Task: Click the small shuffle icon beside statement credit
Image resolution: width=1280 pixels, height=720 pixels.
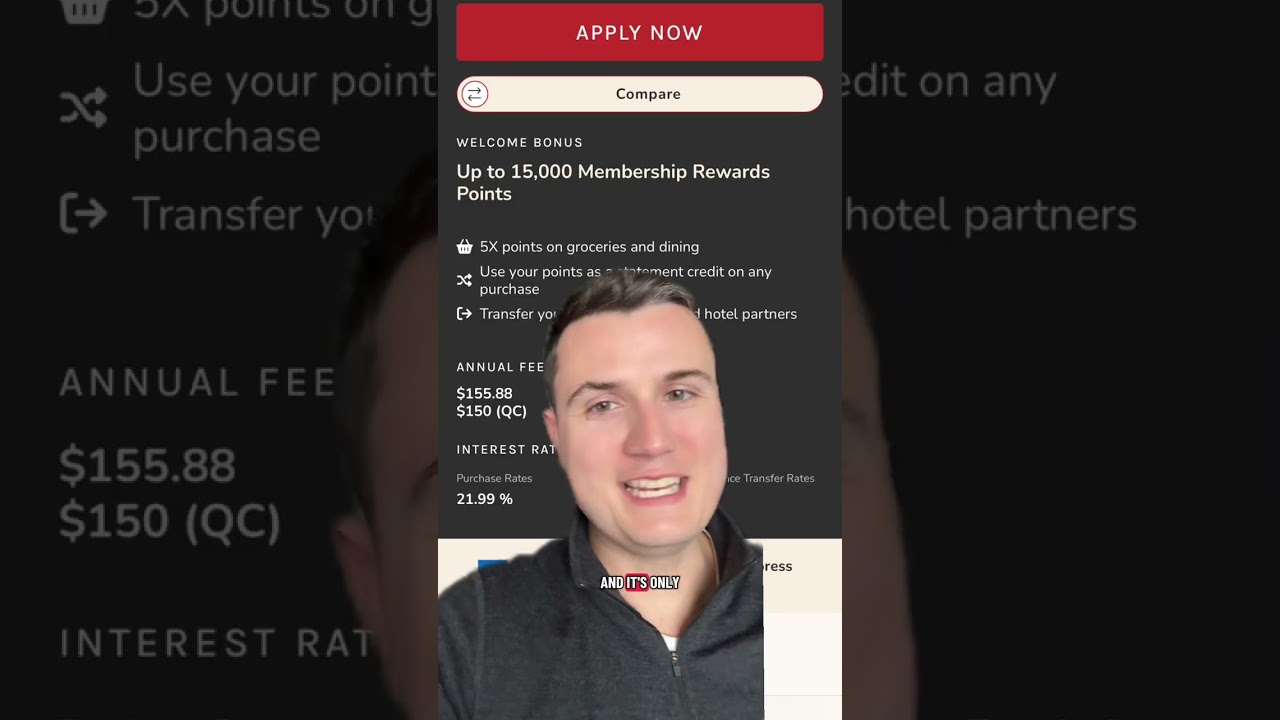Action: click(x=464, y=280)
